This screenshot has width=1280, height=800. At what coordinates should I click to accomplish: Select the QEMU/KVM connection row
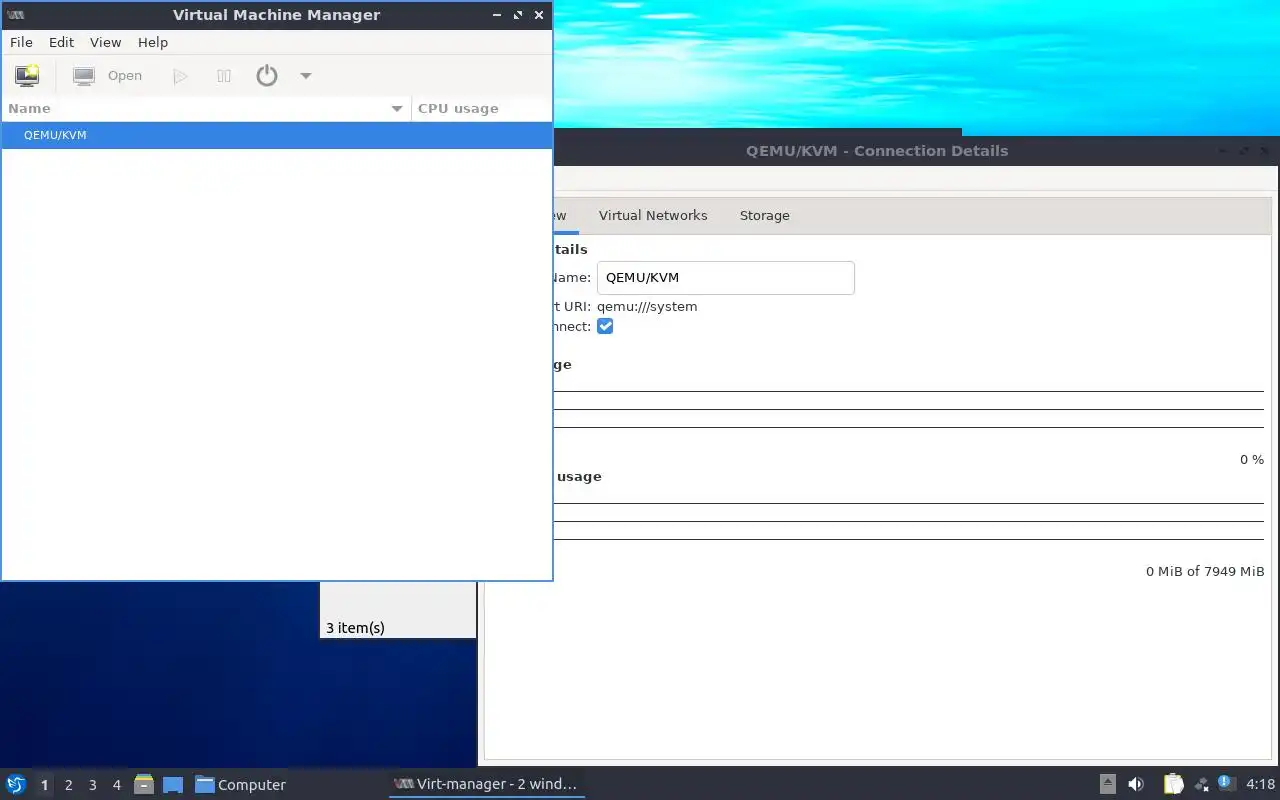tap(277, 135)
